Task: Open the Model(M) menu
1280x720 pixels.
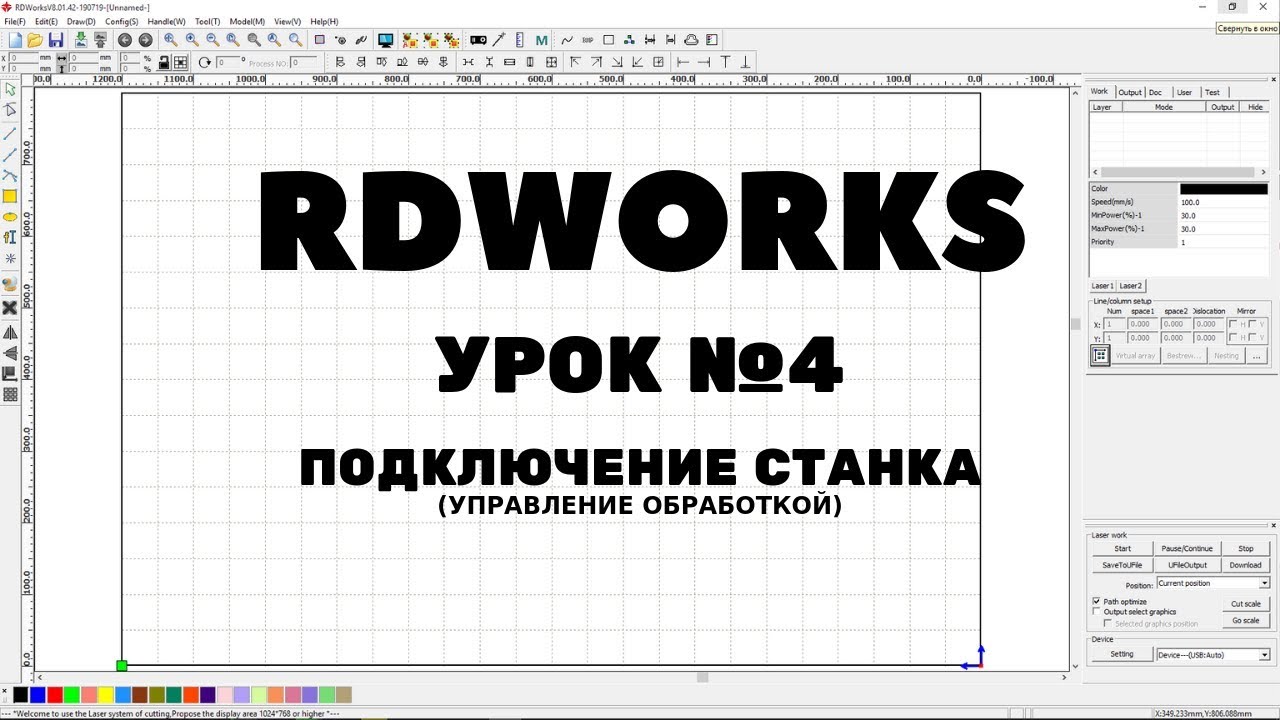Action: (247, 21)
